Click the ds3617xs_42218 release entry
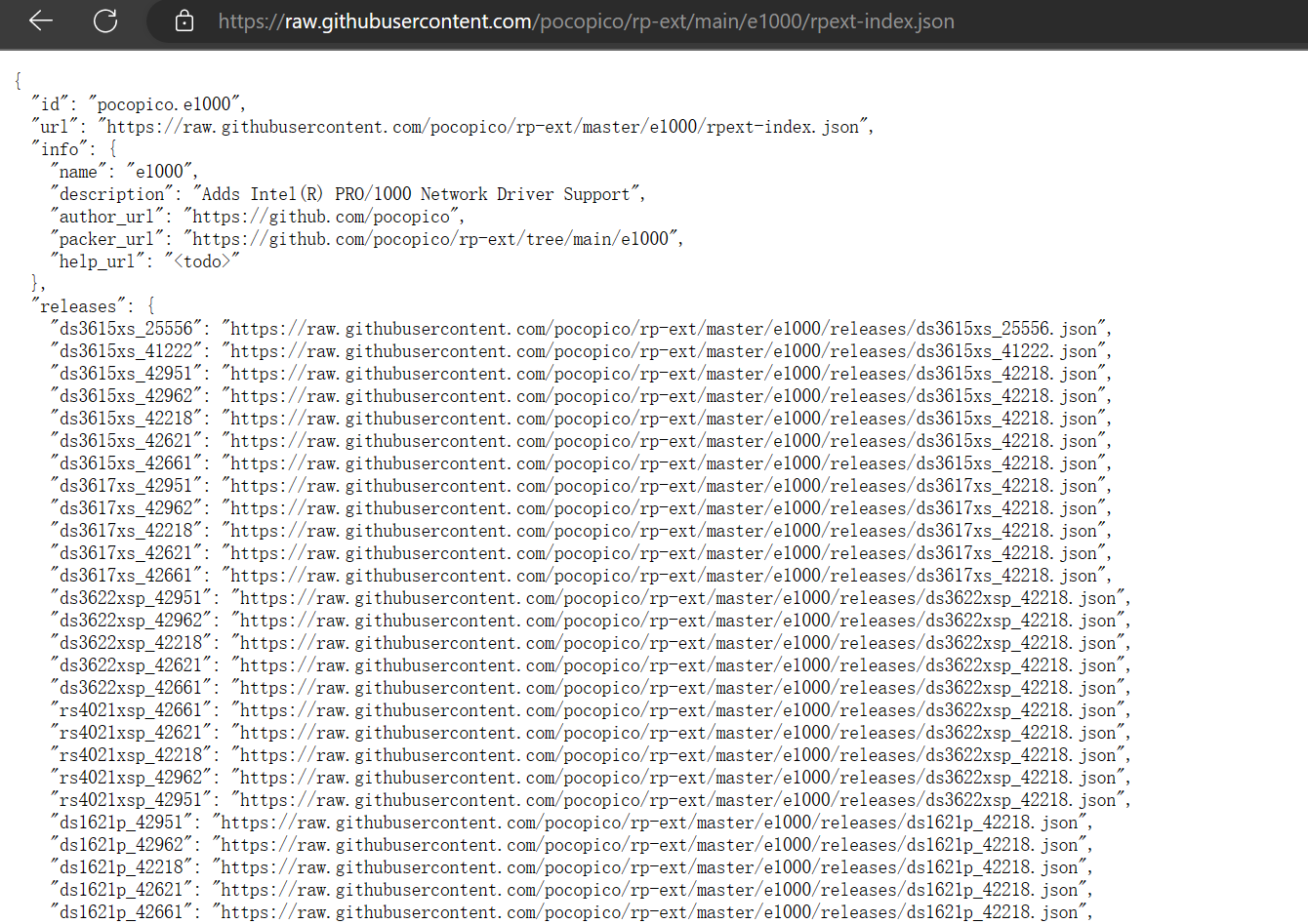Image resolution: width=1308 pixels, height=924 pixels. [581, 531]
